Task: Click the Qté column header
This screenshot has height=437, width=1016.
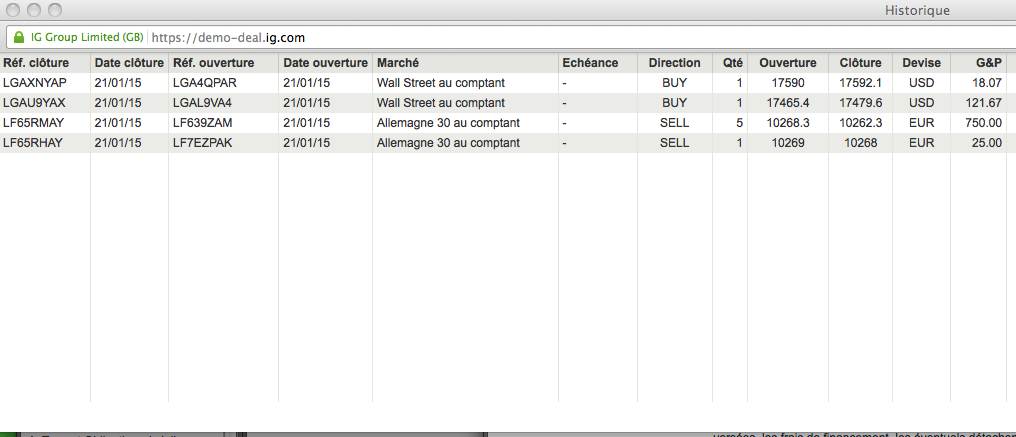Action: tap(733, 63)
